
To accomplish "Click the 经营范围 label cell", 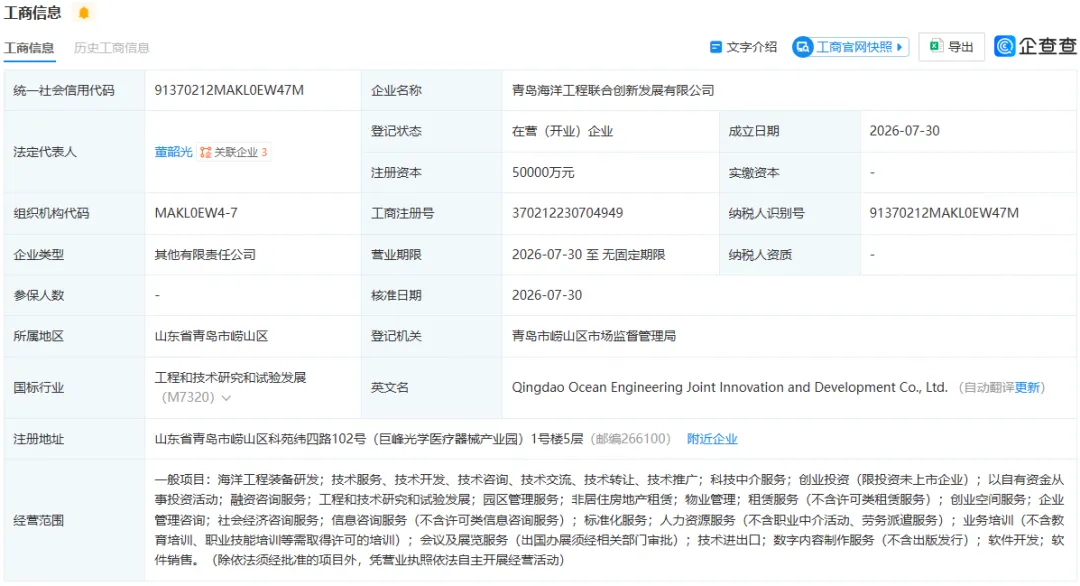I will (74, 520).
